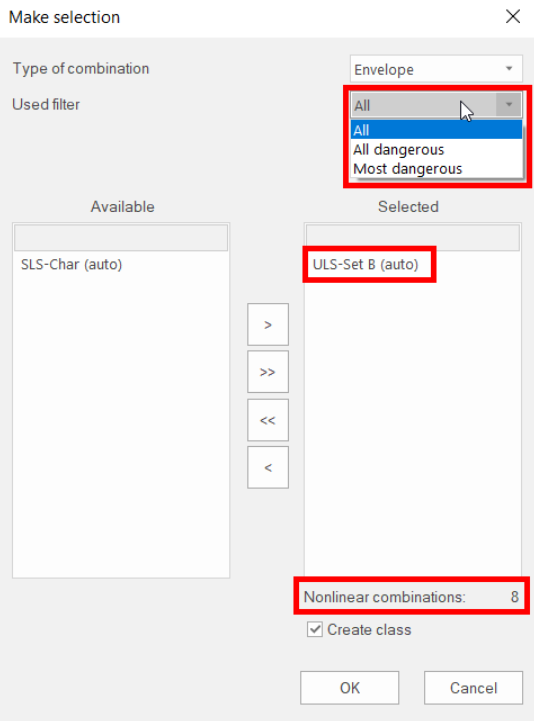The height and width of the screenshot is (721, 534).
Task: Click the Available list header field
Action: (x=121, y=238)
